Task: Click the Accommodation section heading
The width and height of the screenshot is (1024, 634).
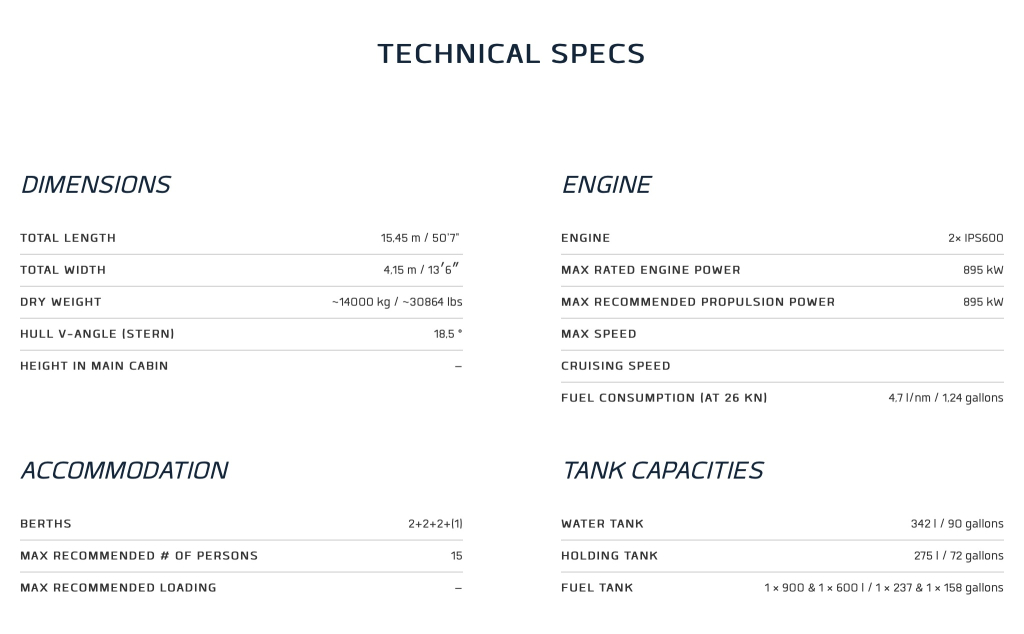Action: coord(124,470)
